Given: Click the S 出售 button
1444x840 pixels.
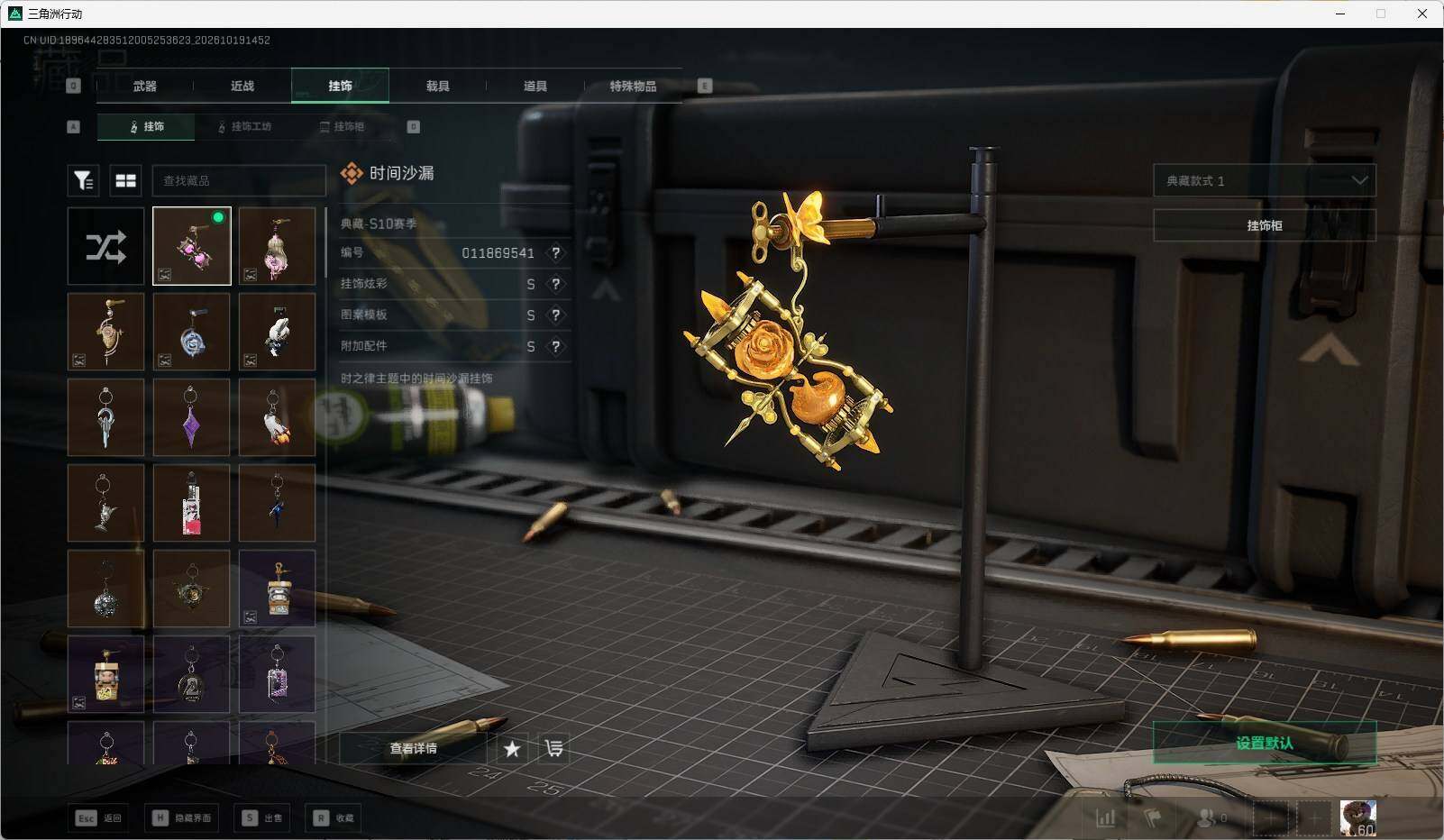Looking at the screenshot, I should tap(261, 817).
